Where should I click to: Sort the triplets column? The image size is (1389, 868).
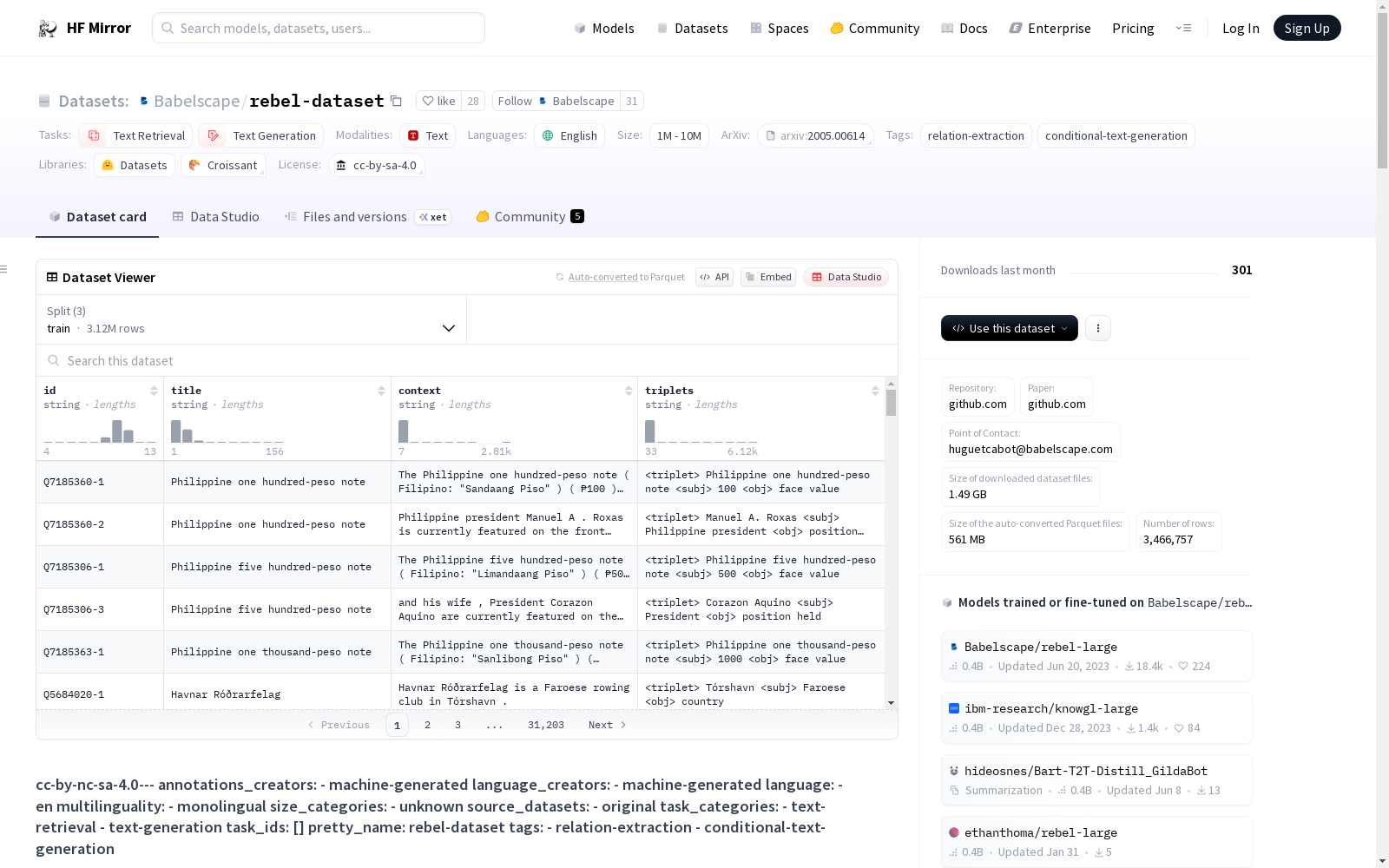click(x=875, y=391)
